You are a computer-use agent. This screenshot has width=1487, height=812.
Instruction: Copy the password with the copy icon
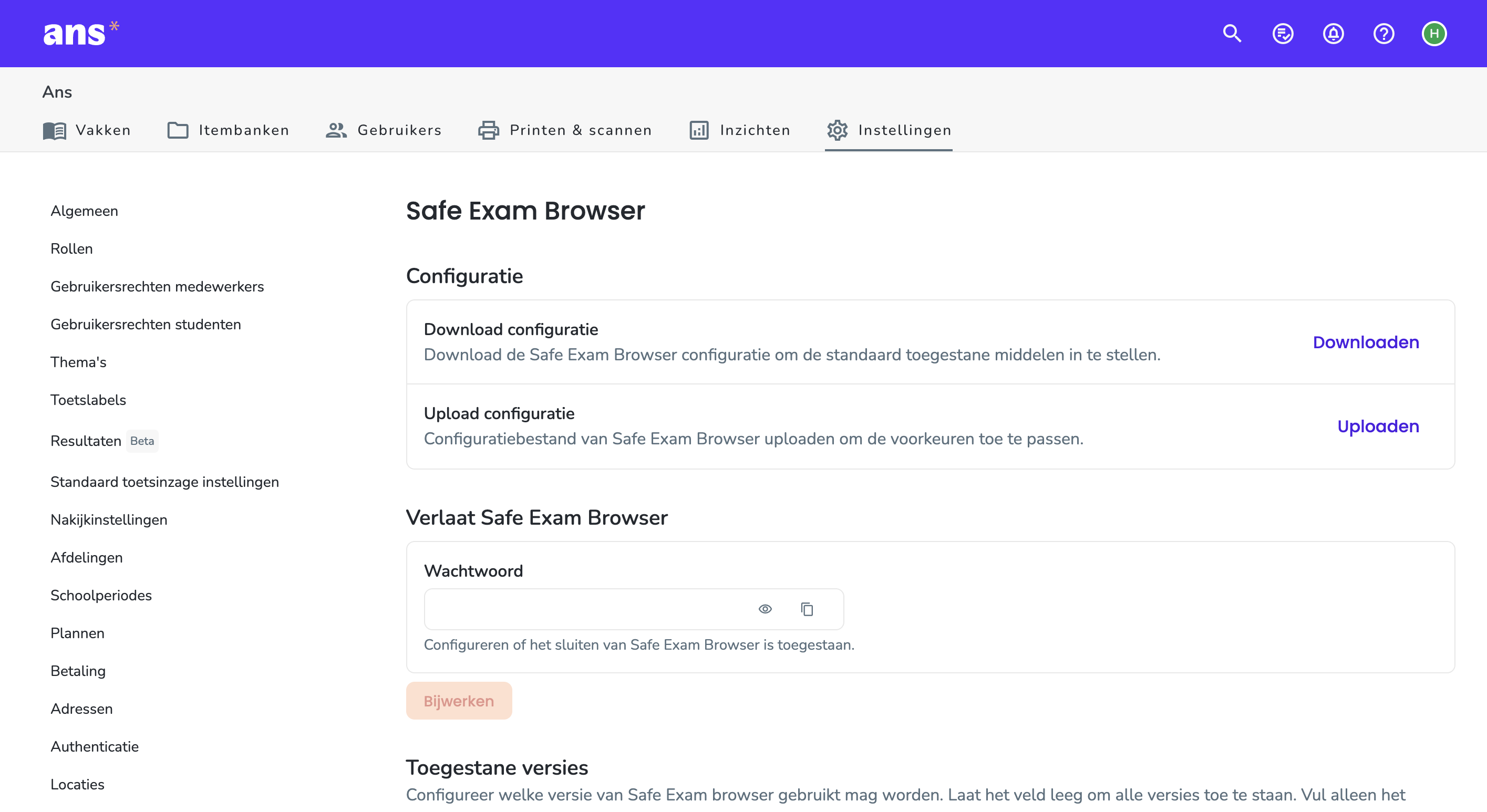click(x=807, y=609)
